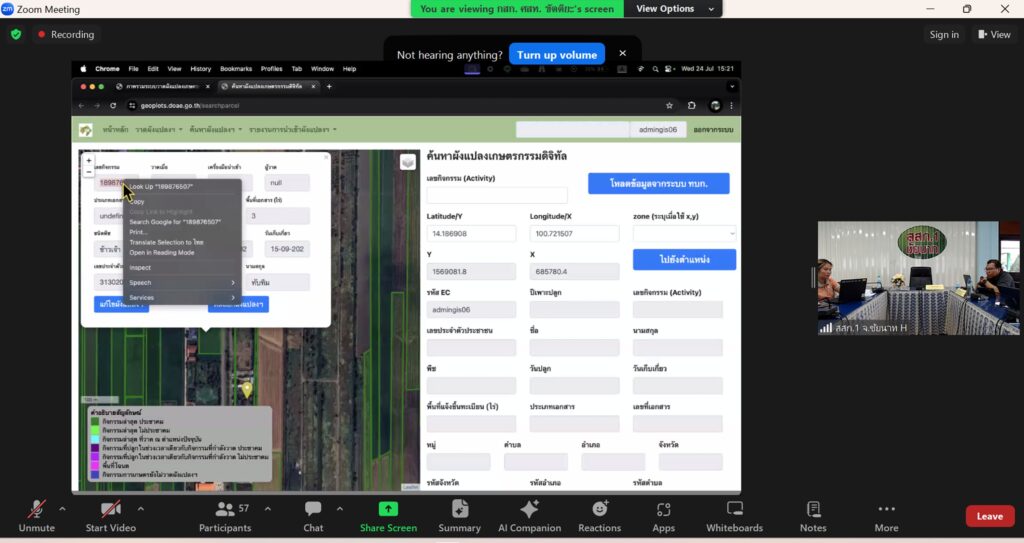Open meeting Notes
The width and height of the screenshot is (1024, 543).
point(813,509)
